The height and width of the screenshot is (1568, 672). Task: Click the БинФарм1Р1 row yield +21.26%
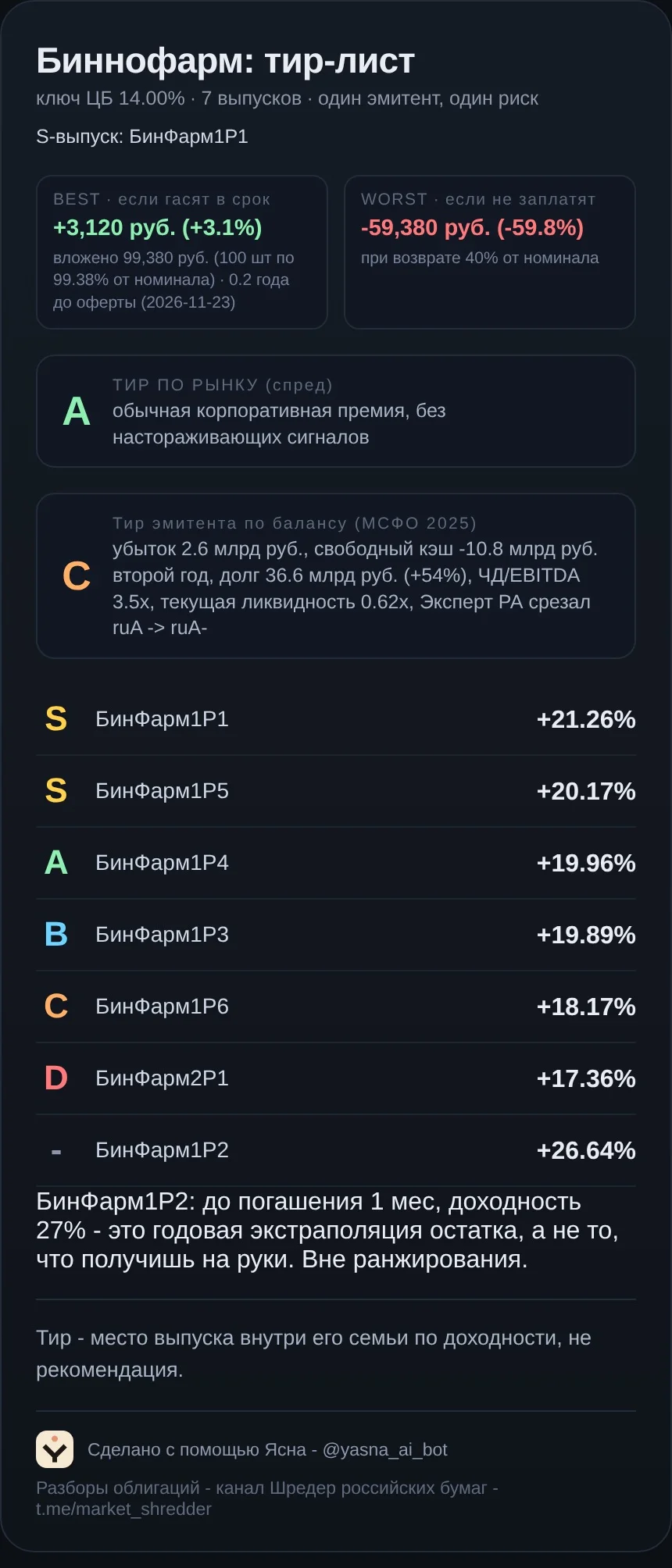(x=586, y=719)
